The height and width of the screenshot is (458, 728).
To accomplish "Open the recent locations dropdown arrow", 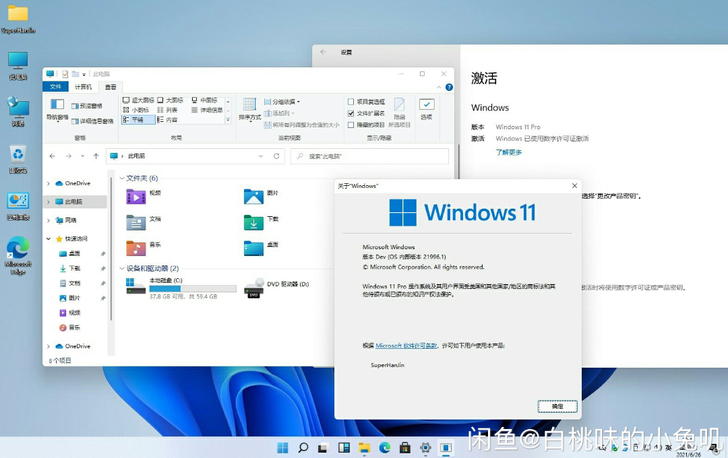I will click(x=83, y=156).
